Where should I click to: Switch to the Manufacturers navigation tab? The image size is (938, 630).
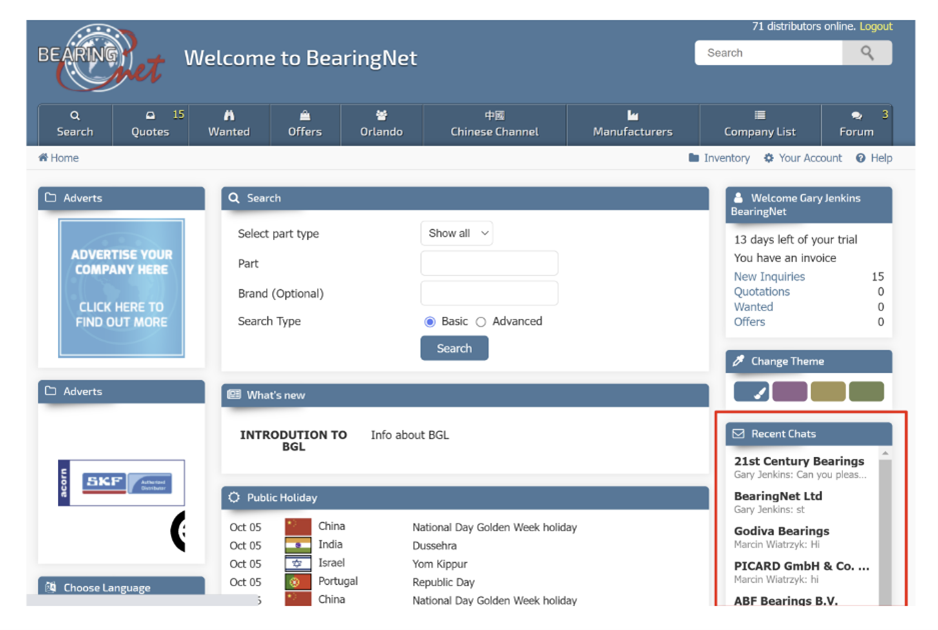(633, 124)
